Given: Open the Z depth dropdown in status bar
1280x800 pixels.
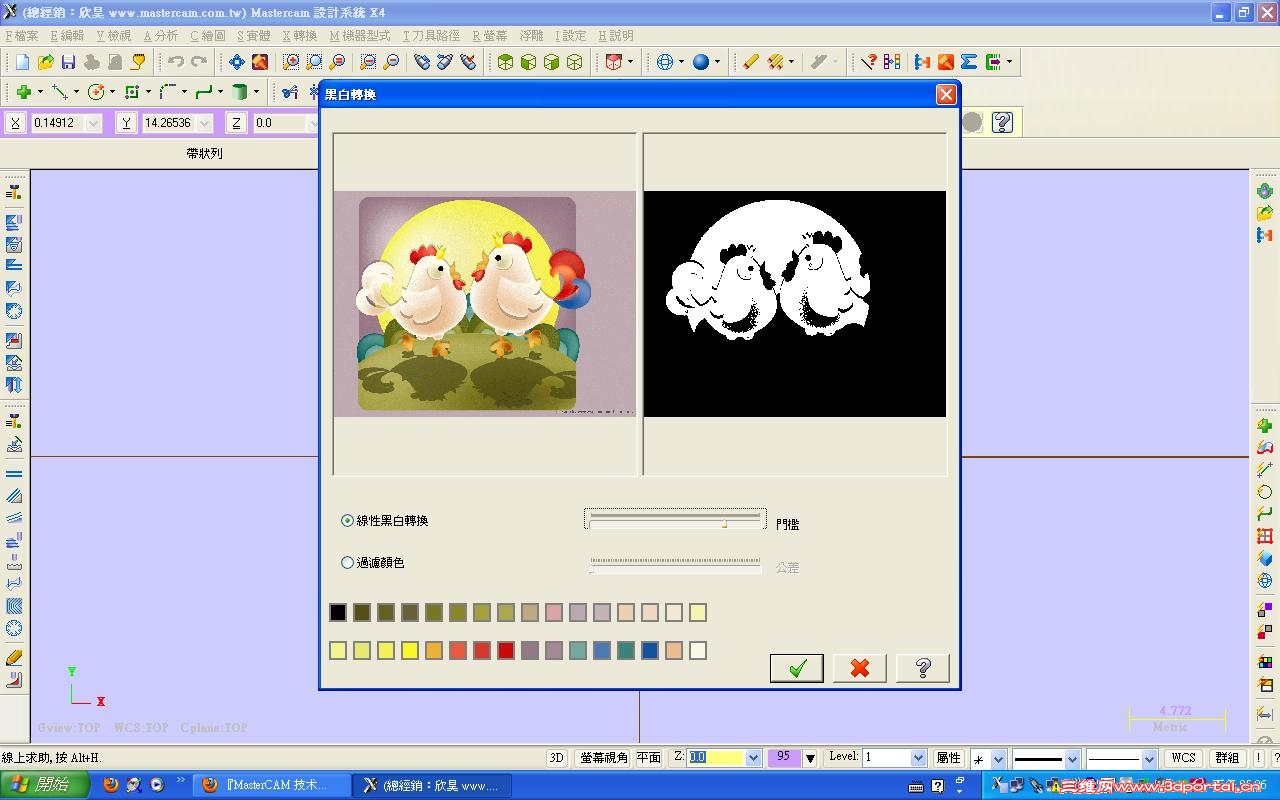Looking at the screenshot, I should pyautogui.click(x=754, y=758).
